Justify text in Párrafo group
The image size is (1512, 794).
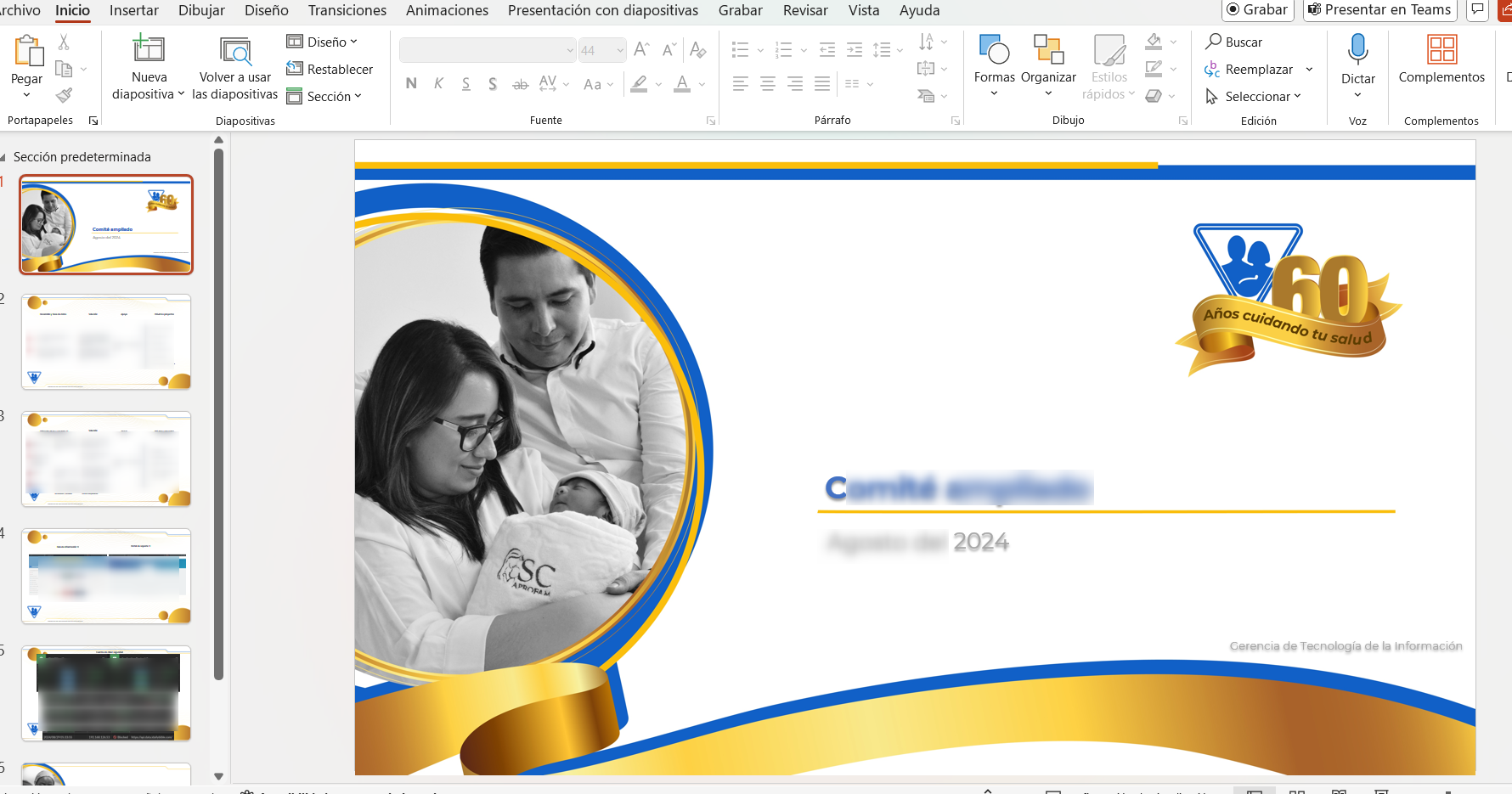[822, 83]
